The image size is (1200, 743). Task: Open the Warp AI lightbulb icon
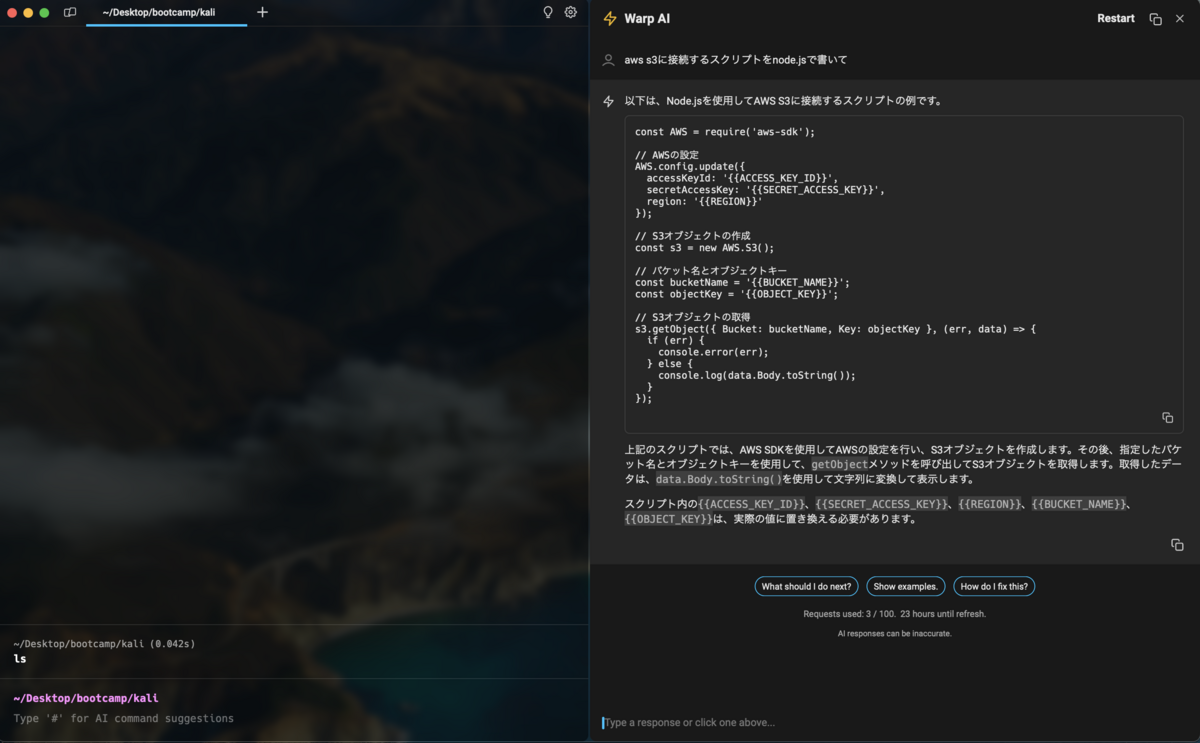548,12
